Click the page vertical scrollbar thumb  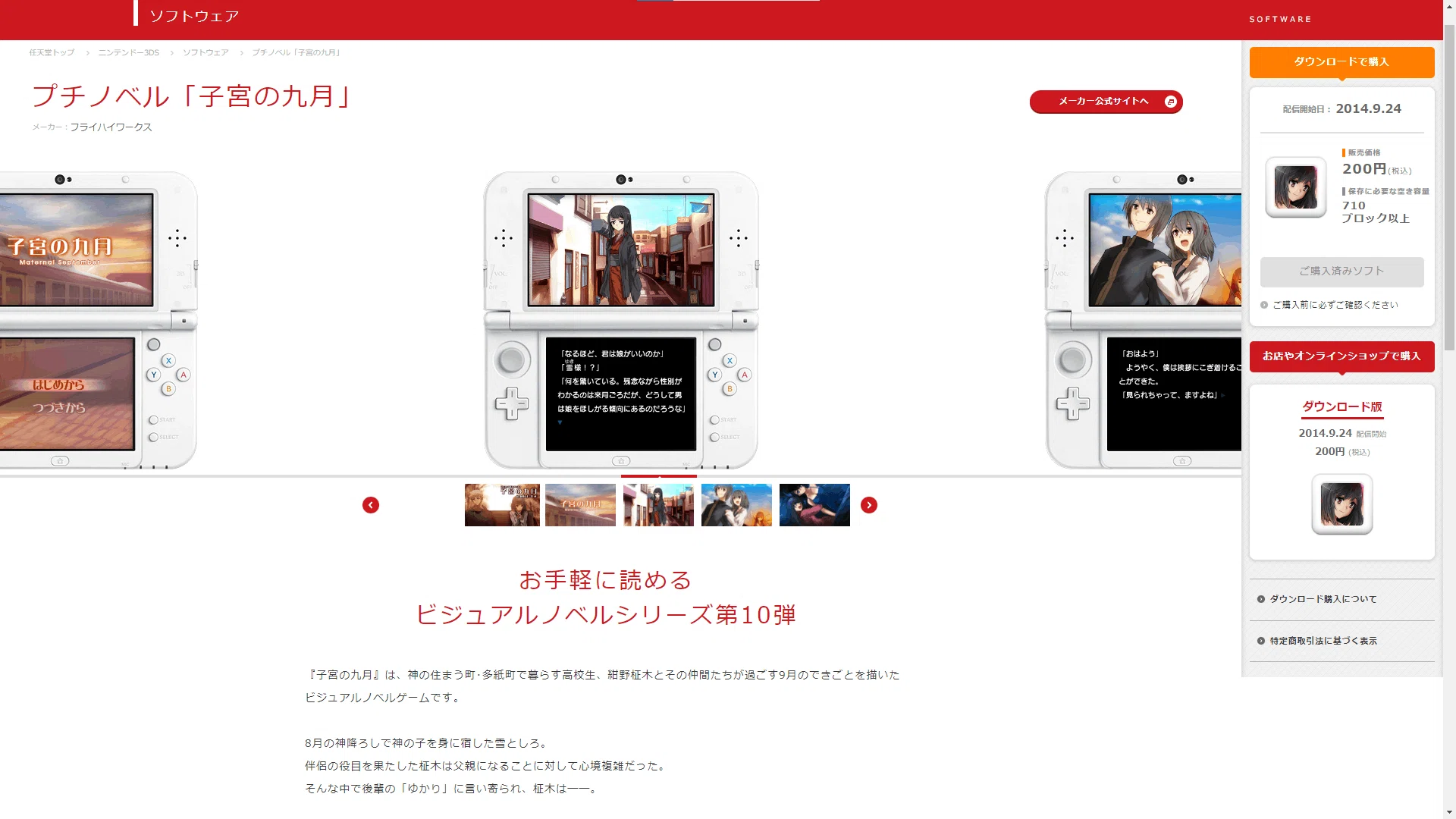(1449, 190)
